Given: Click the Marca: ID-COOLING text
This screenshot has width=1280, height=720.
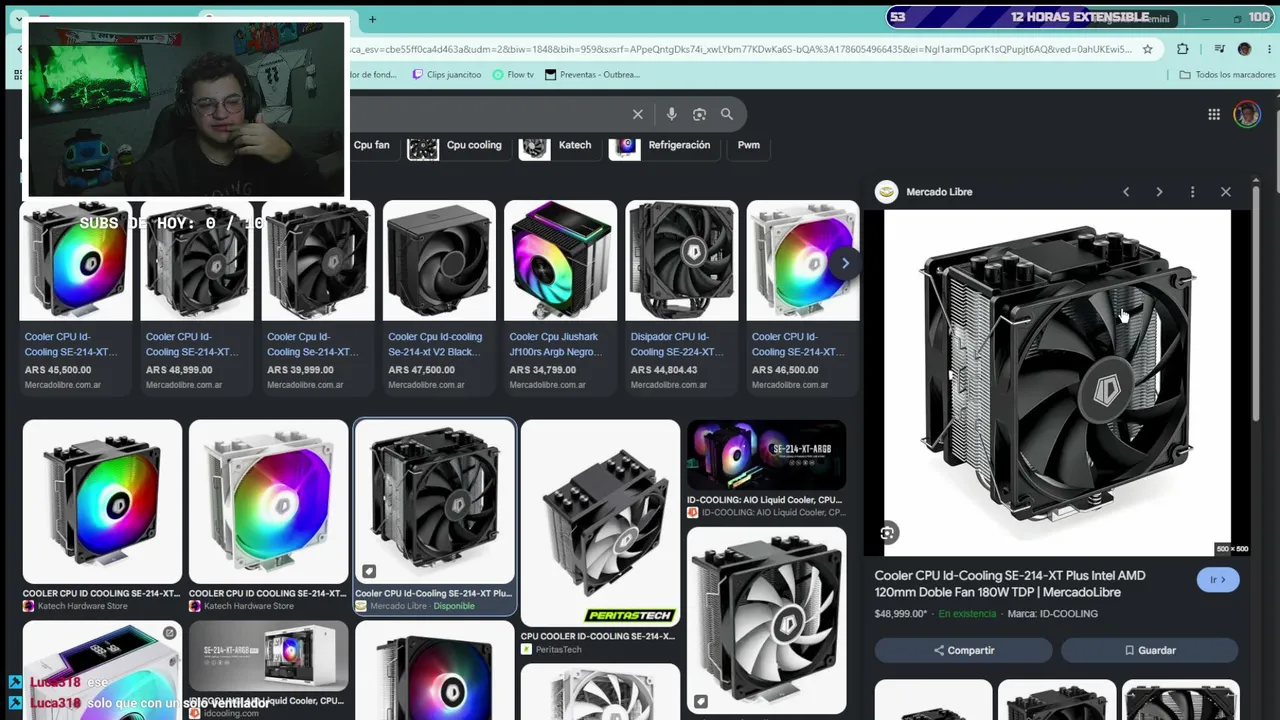Looking at the screenshot, I should point(1053,614).
